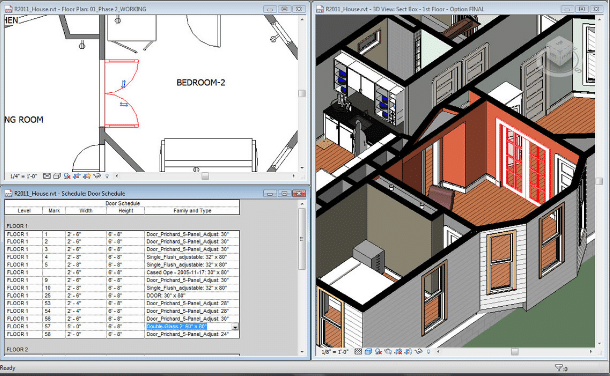Click the 3D view horizontal scrollbar thumb
This screenshot has width=610, height=376.
click(515, 352)
